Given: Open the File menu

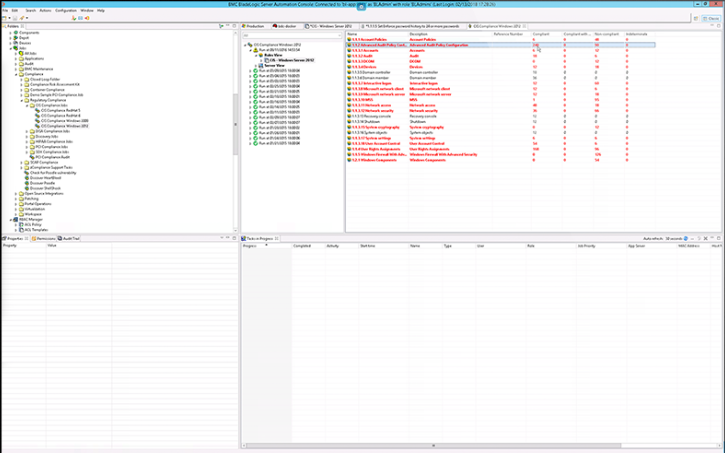Looking at the screenshot, I should coord(5,10).
